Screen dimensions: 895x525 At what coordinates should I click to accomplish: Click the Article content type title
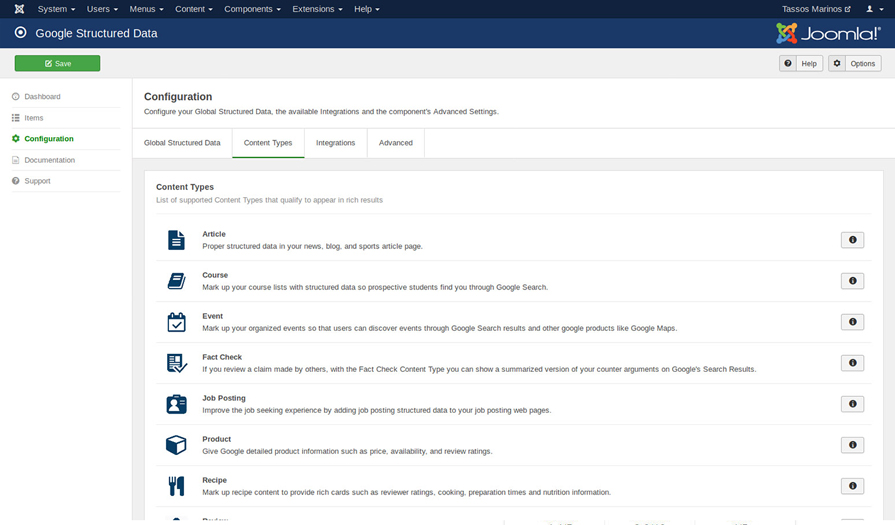pos(213,234)
